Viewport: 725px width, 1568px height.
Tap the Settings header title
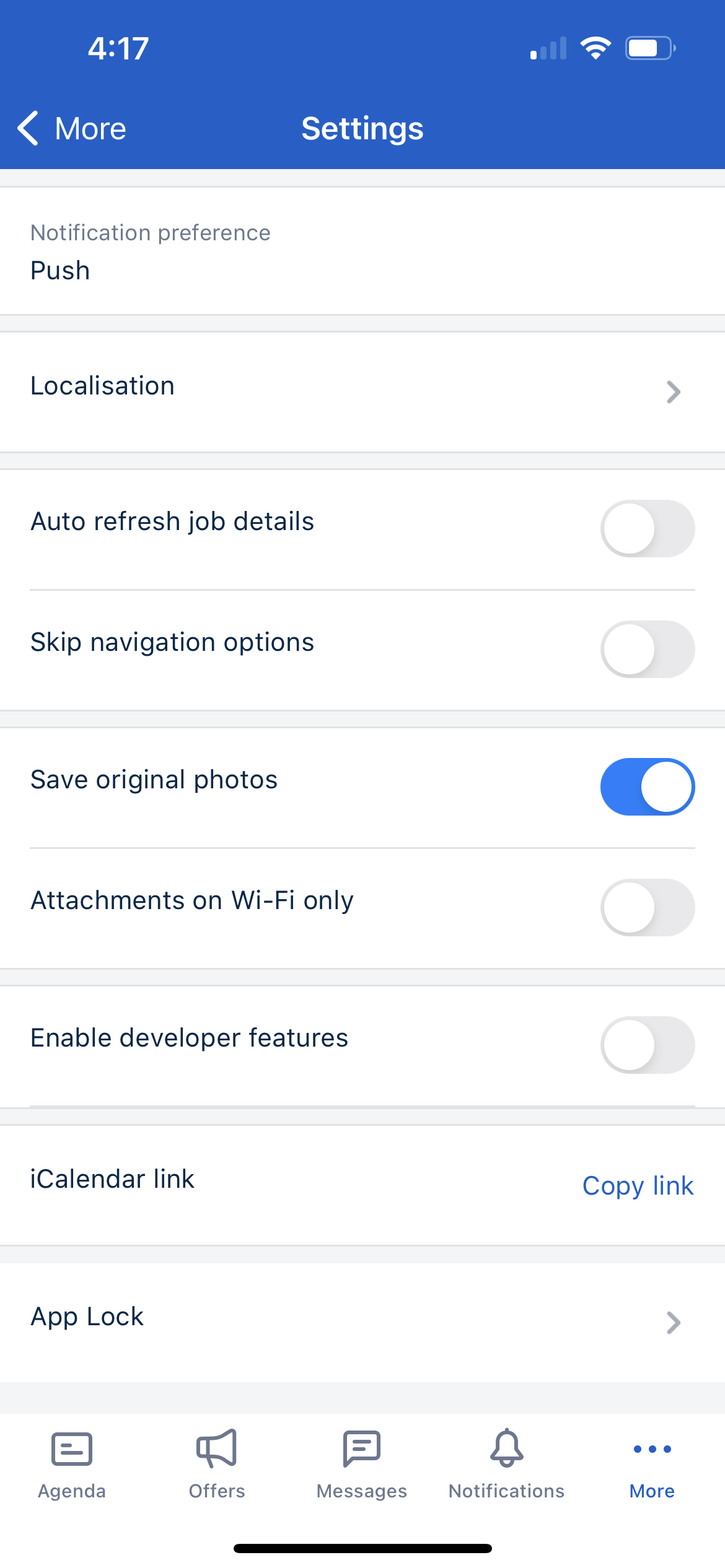tap(362, 128)
